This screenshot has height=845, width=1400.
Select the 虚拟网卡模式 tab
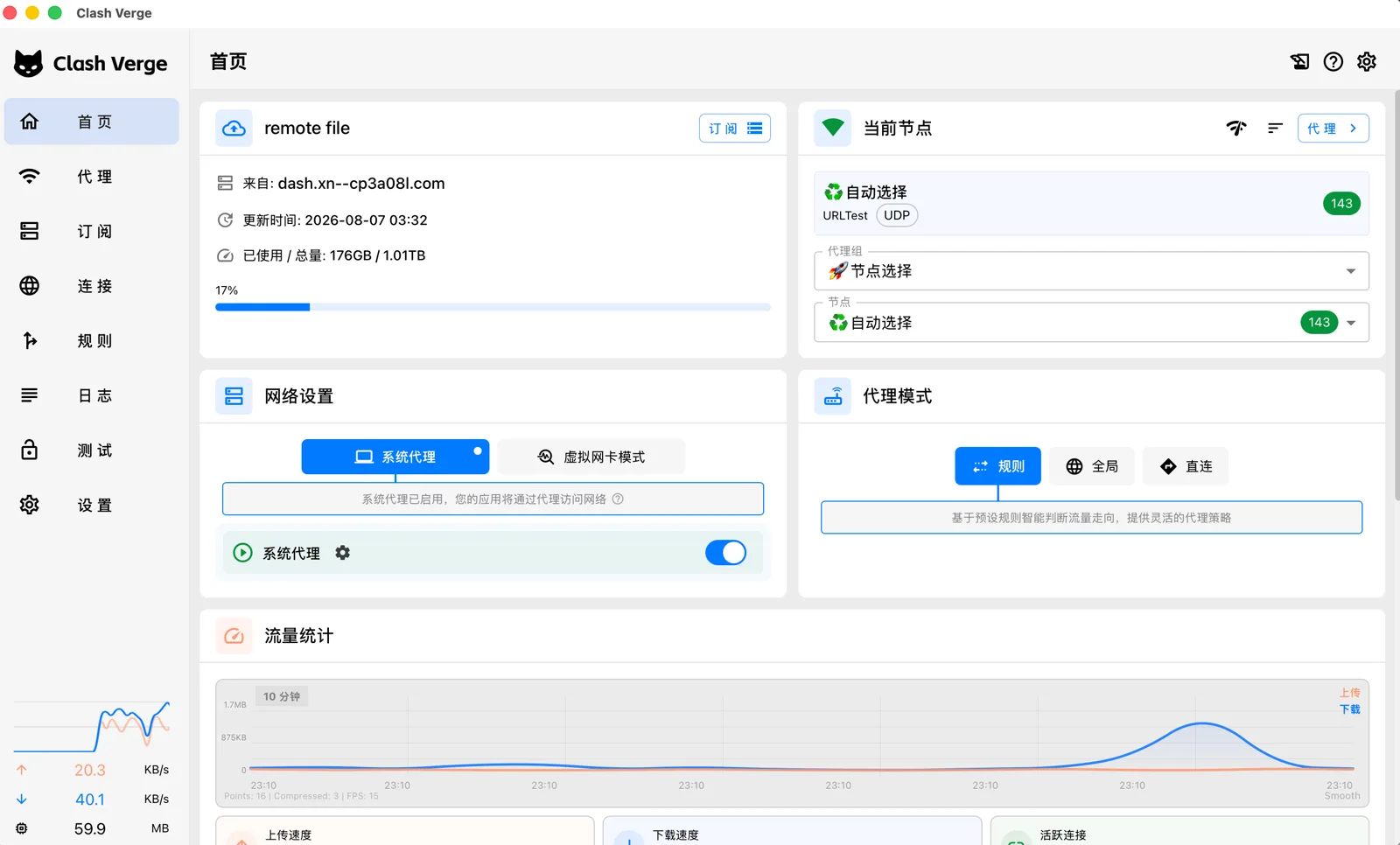click(x=591, y=457)
